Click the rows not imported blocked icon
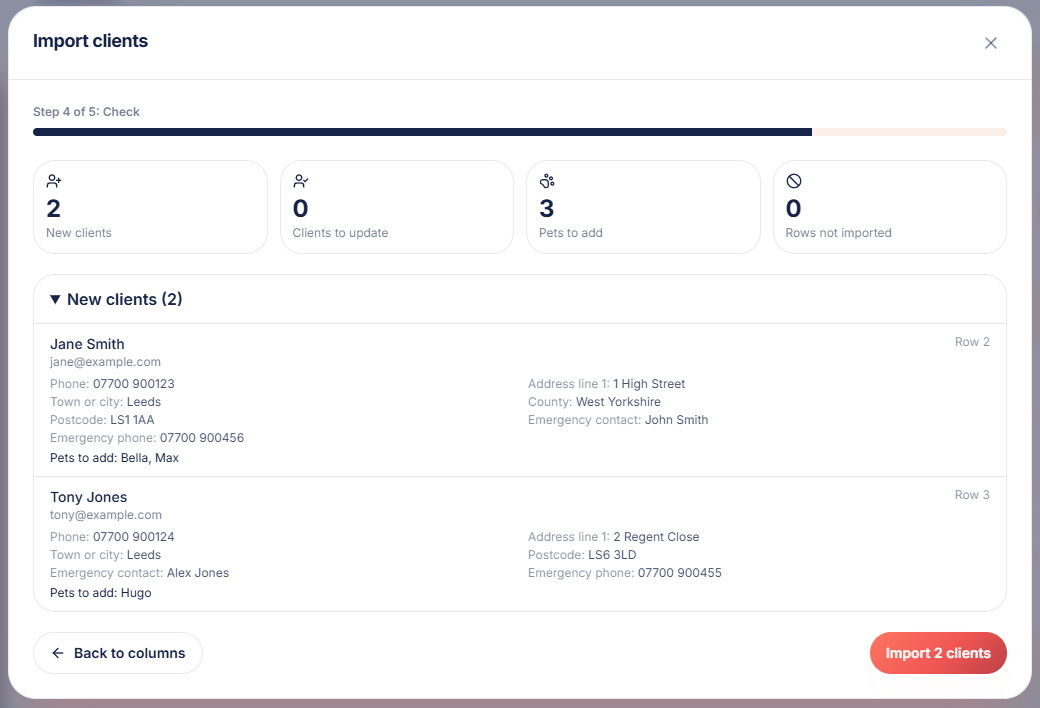1040x708 pixels. coord(793,180)
